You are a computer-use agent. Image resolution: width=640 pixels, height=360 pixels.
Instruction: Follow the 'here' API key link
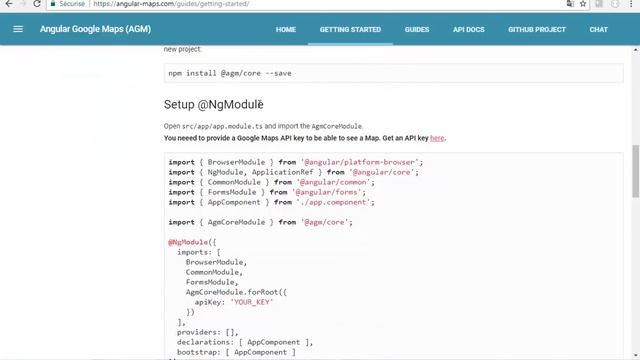(x=437, y=138)
